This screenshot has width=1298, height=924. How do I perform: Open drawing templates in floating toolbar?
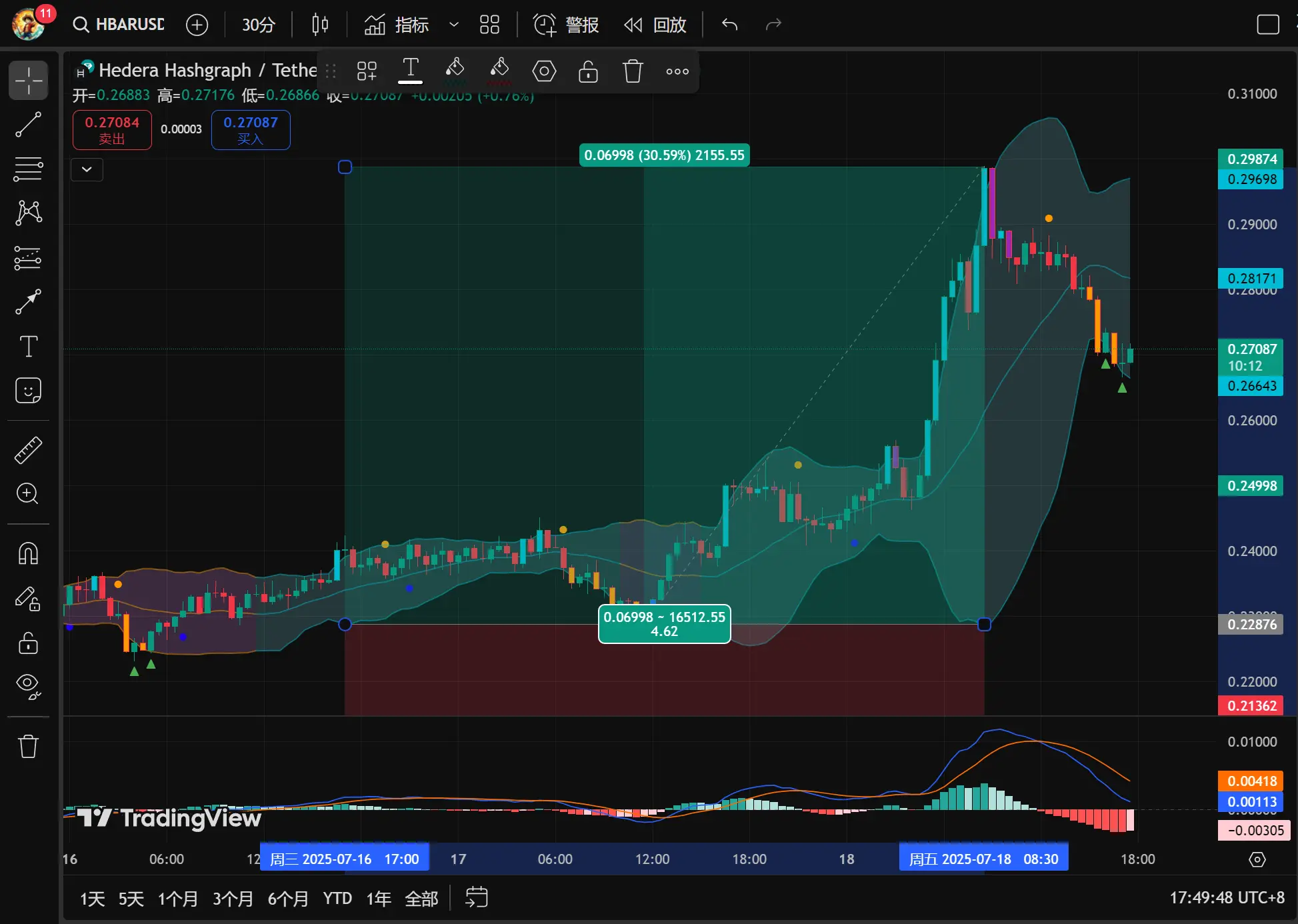pos(367,71)
